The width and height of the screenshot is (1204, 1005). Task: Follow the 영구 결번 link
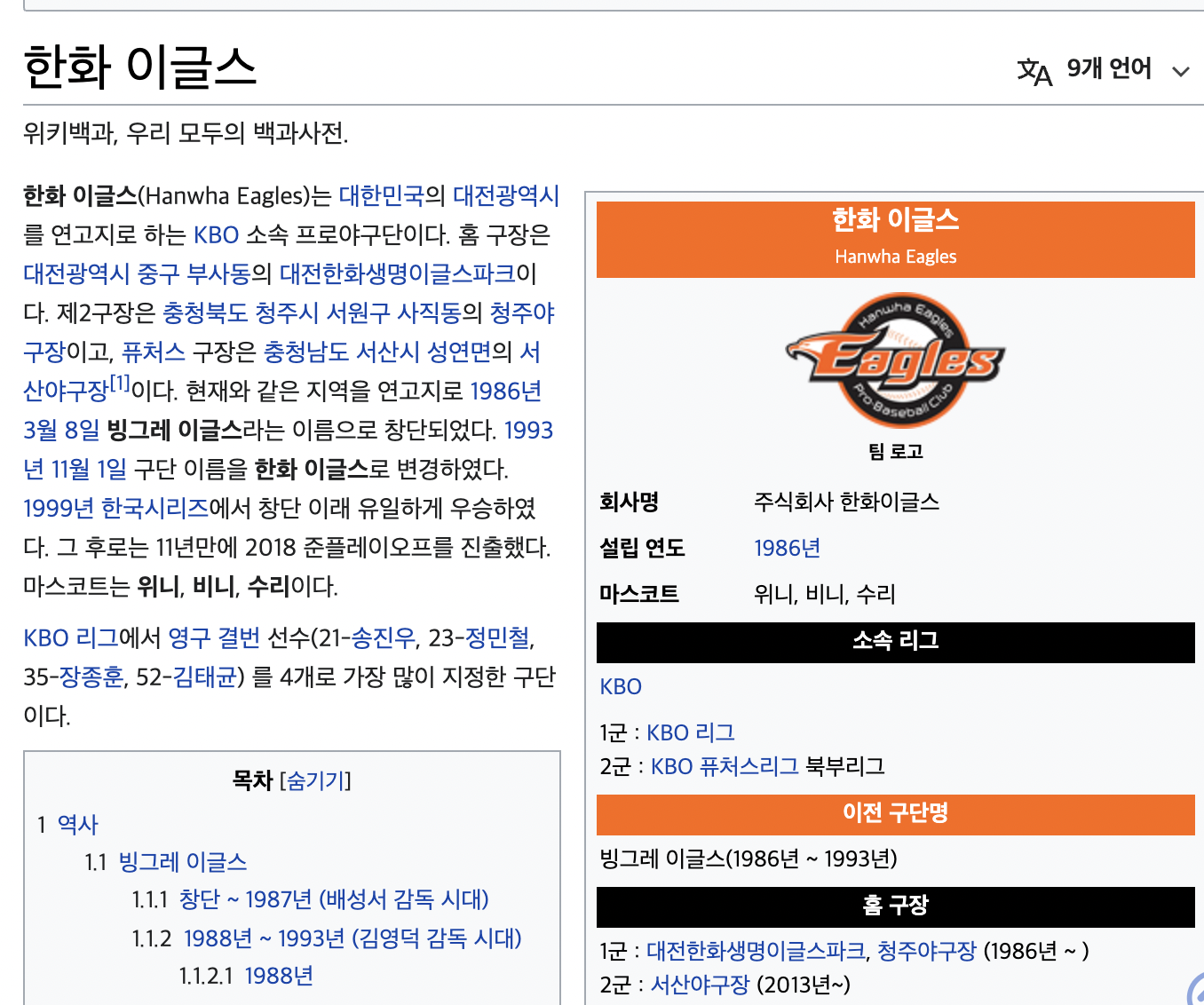214,637
